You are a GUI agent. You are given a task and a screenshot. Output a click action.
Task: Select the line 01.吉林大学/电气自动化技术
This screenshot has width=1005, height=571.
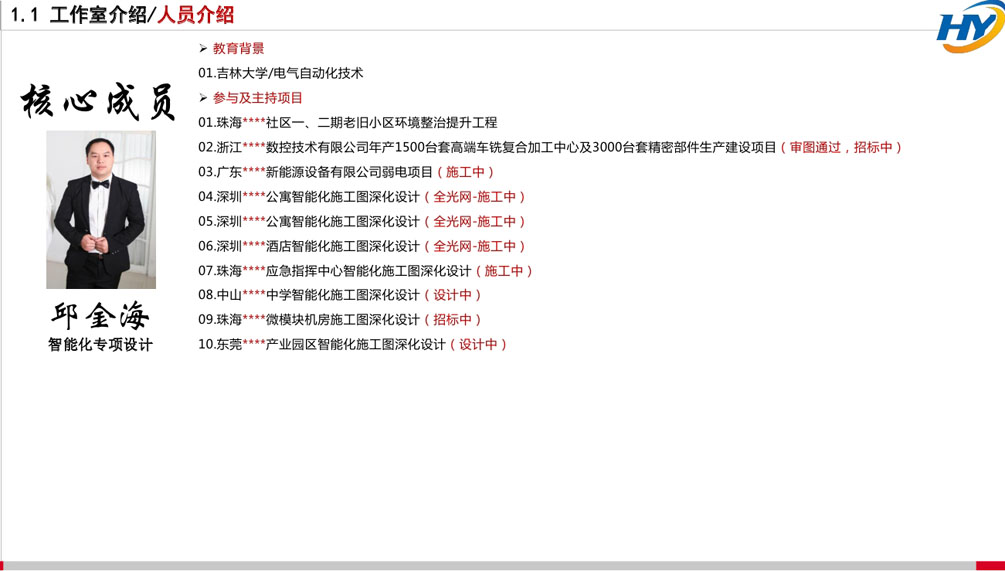click(281, 73)
